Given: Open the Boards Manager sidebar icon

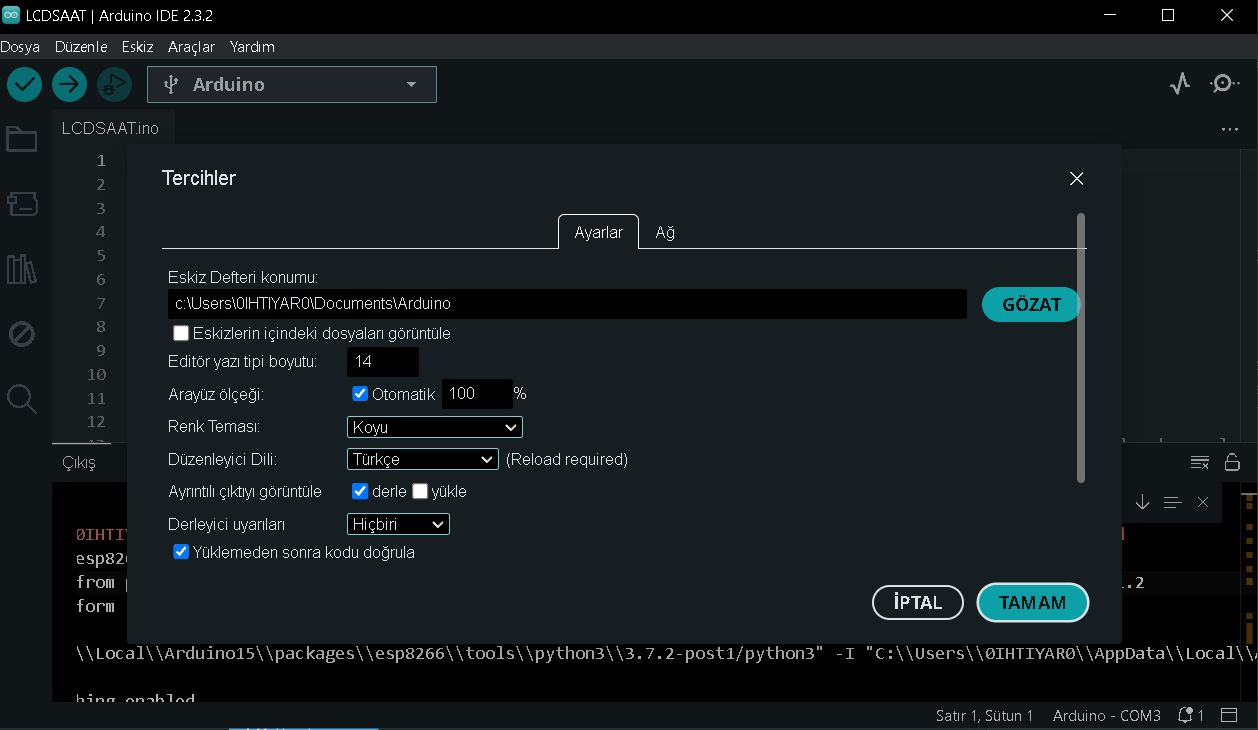Looking at the screenshot, I should pyautogui.click(x=22, y=204).
